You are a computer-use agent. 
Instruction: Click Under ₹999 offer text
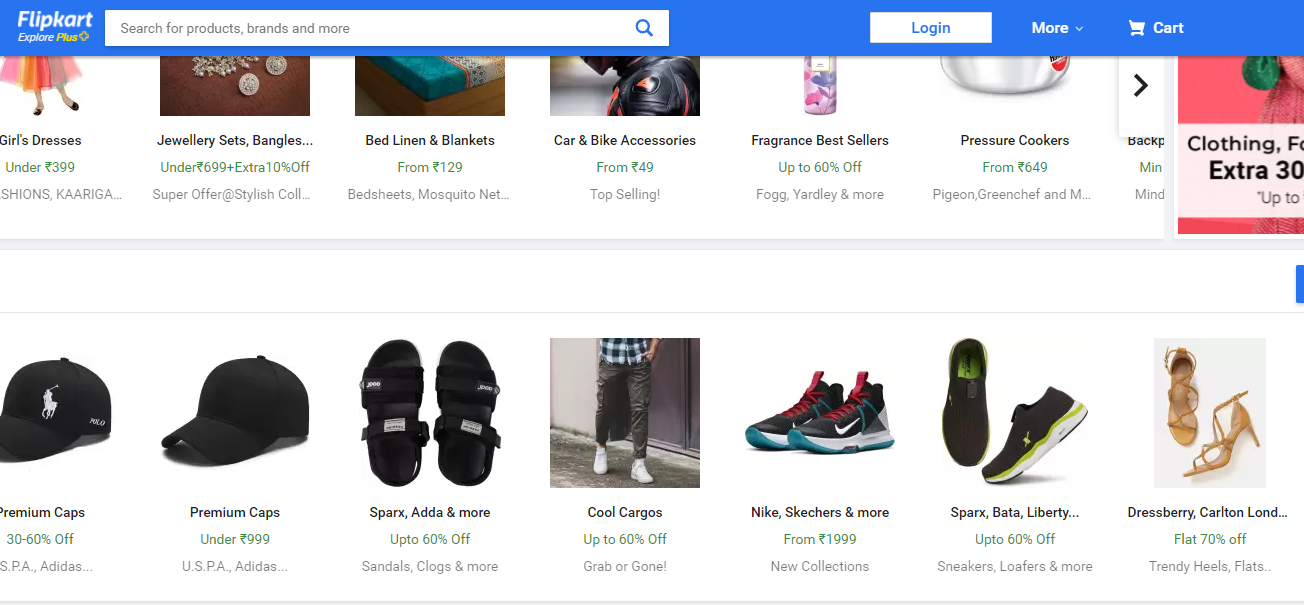click(x=235, y=539)
